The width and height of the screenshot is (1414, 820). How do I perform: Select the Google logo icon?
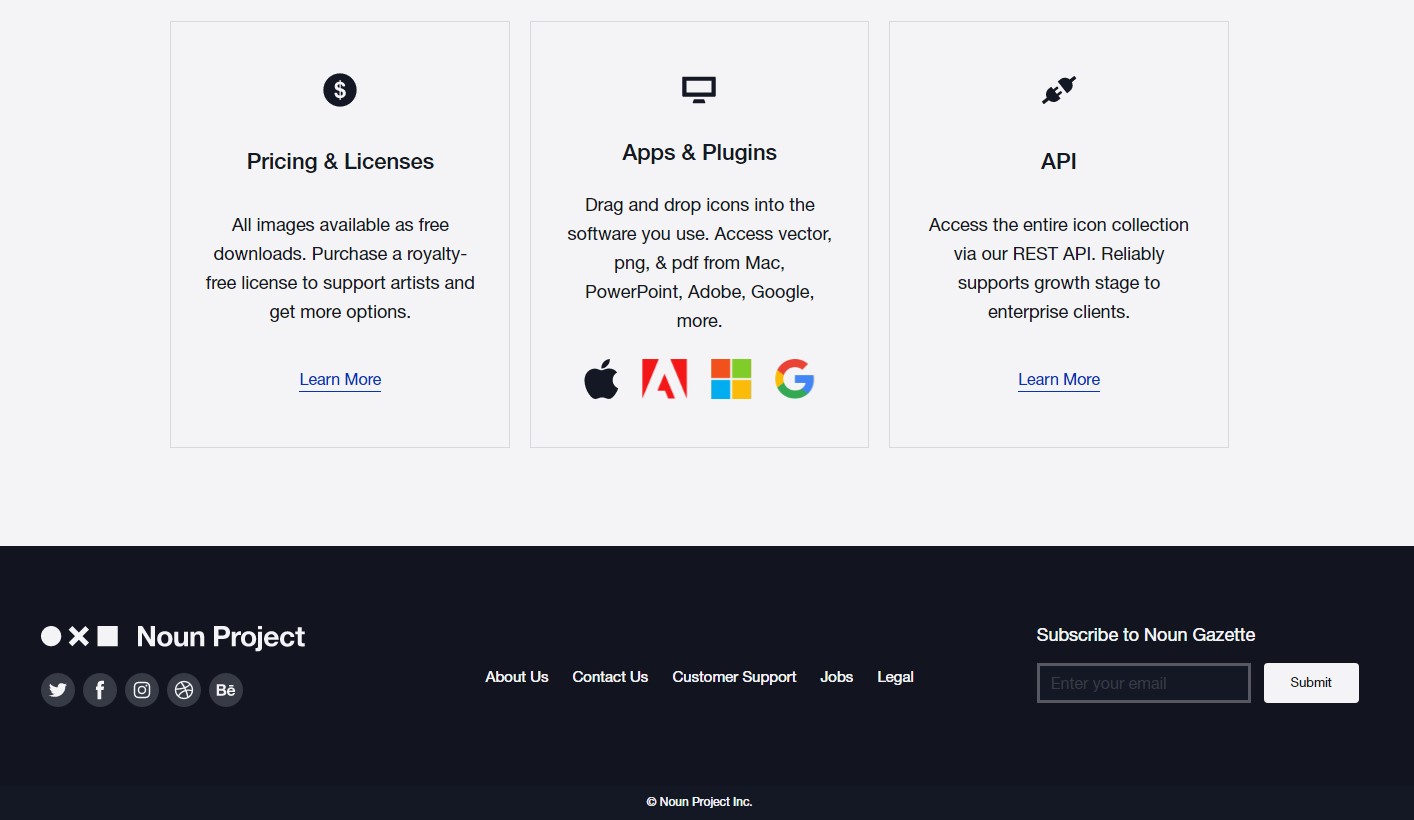pos(794,380)
